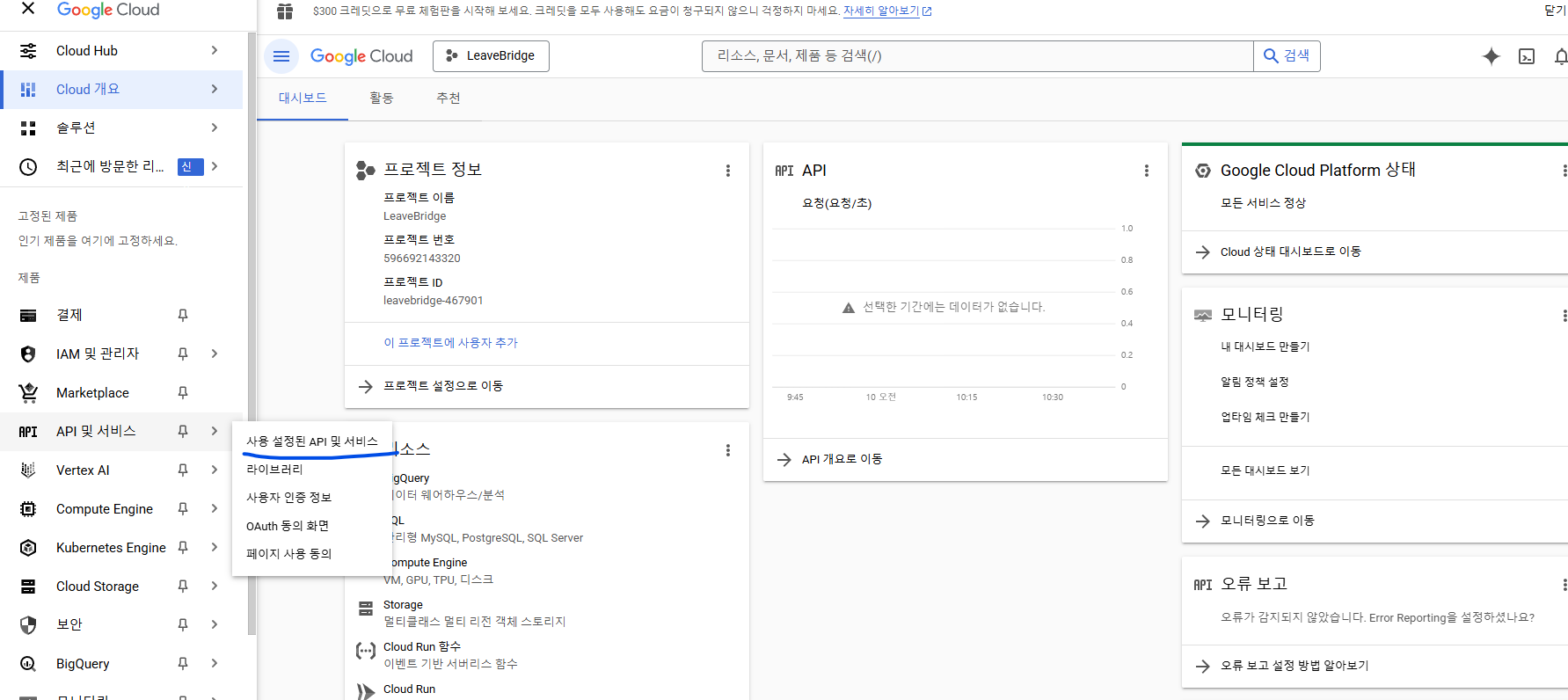1568x700 pixels.
Task: Expand 솔루션 submenu chevron
Action: pos(215,128)
